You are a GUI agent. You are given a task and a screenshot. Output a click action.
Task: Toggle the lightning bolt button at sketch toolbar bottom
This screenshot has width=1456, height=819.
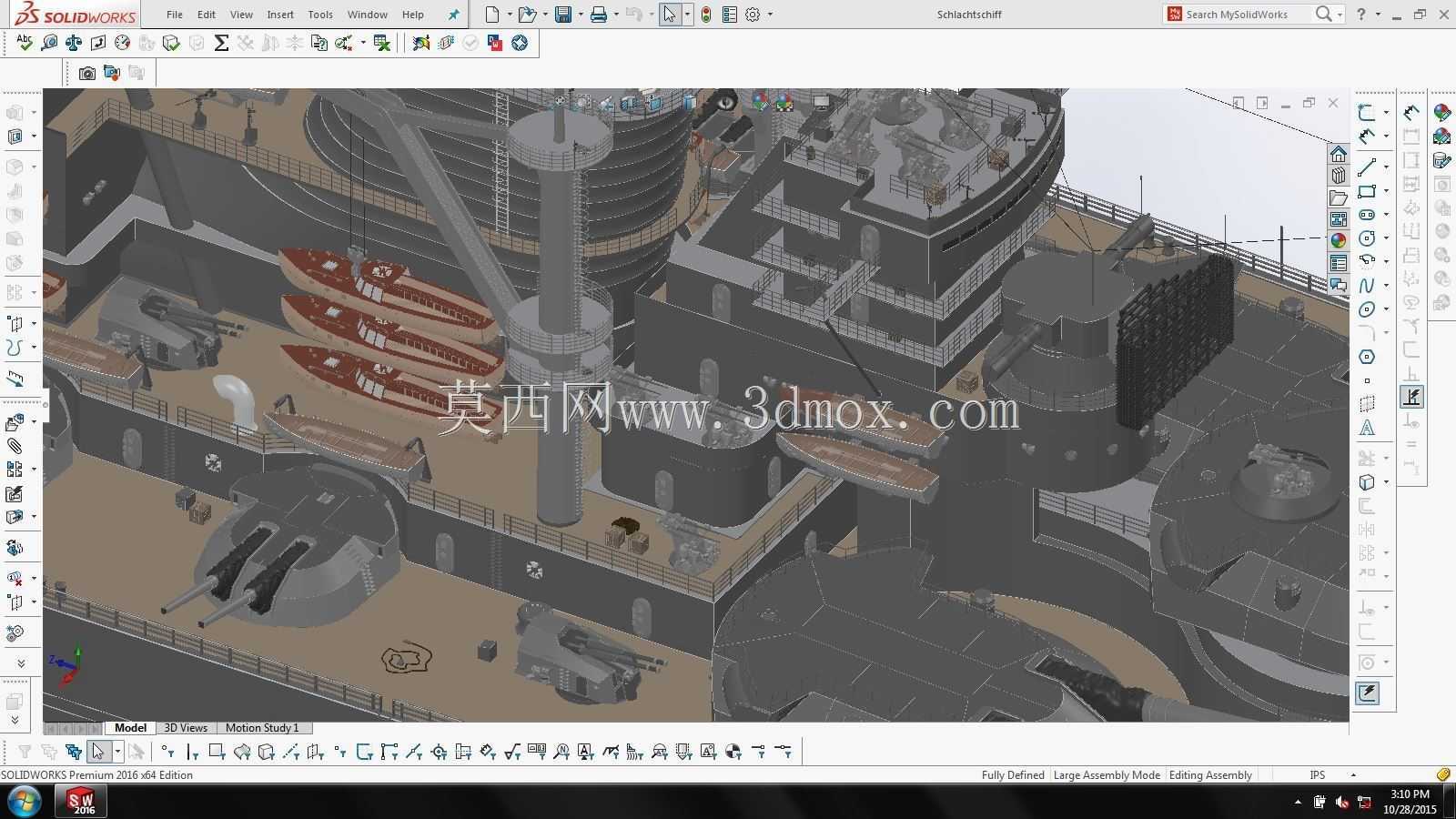pyautogui.click(x=1367, y=693)
